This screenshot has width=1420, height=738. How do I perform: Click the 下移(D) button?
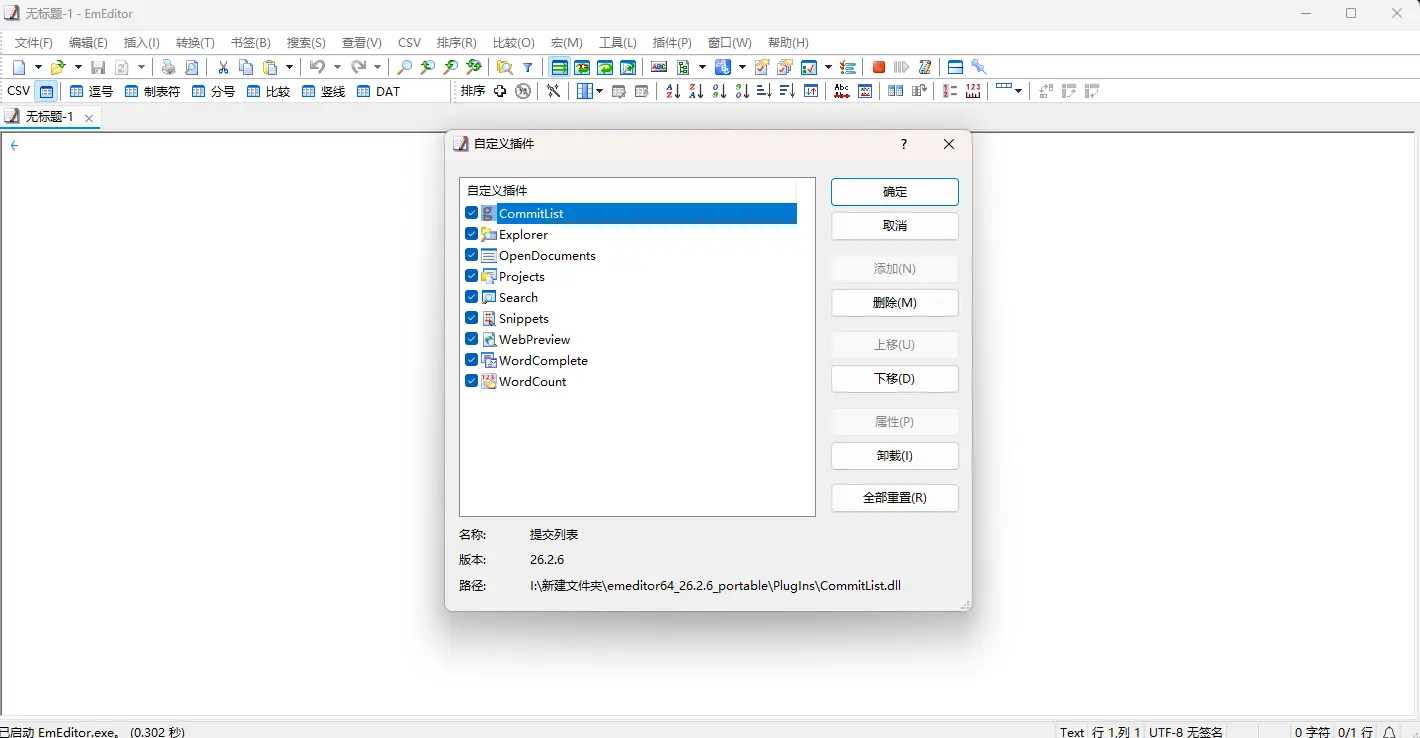[895, 379]
